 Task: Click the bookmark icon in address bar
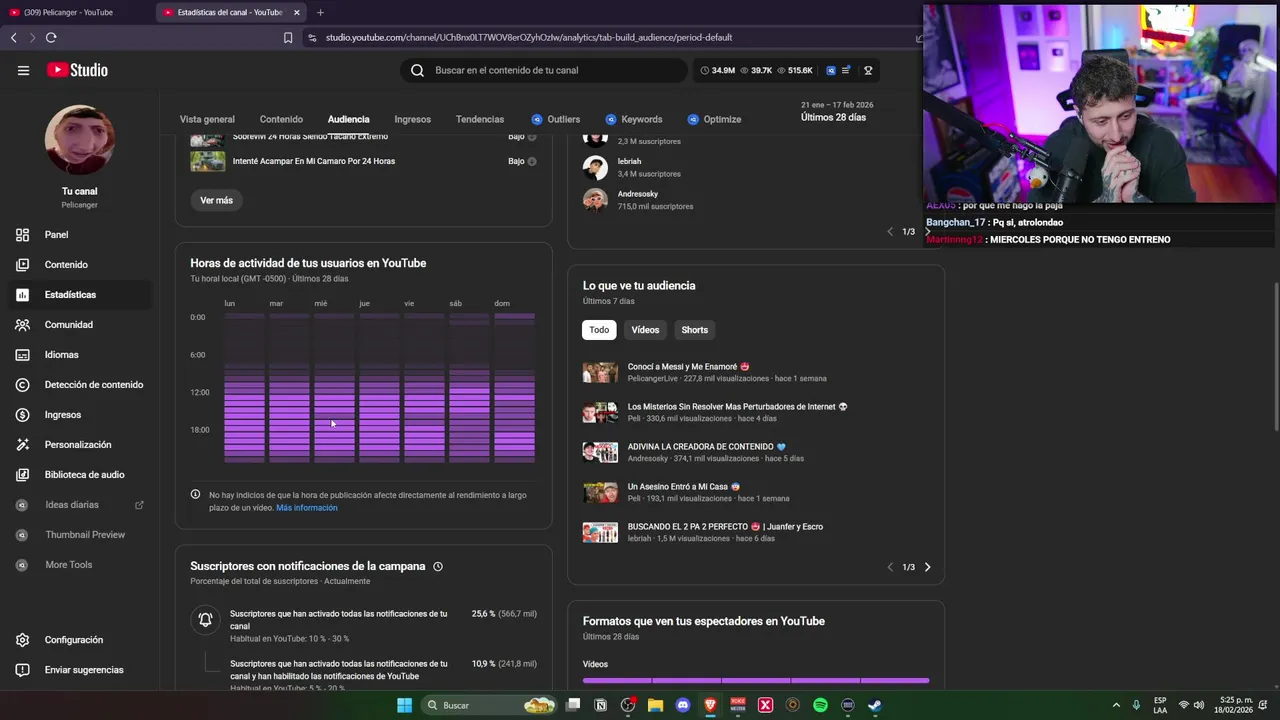click(x=288, y=37)
